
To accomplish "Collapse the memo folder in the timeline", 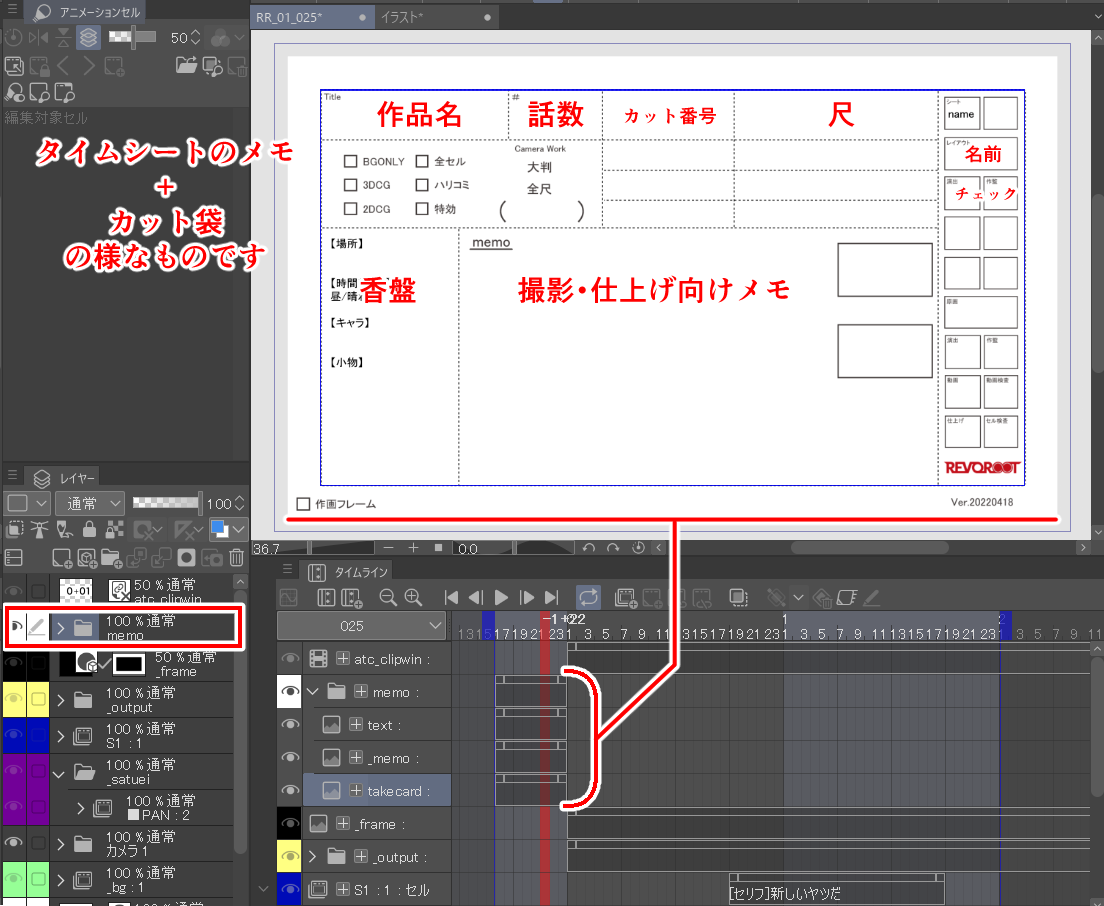I will (x=312, y=691).
